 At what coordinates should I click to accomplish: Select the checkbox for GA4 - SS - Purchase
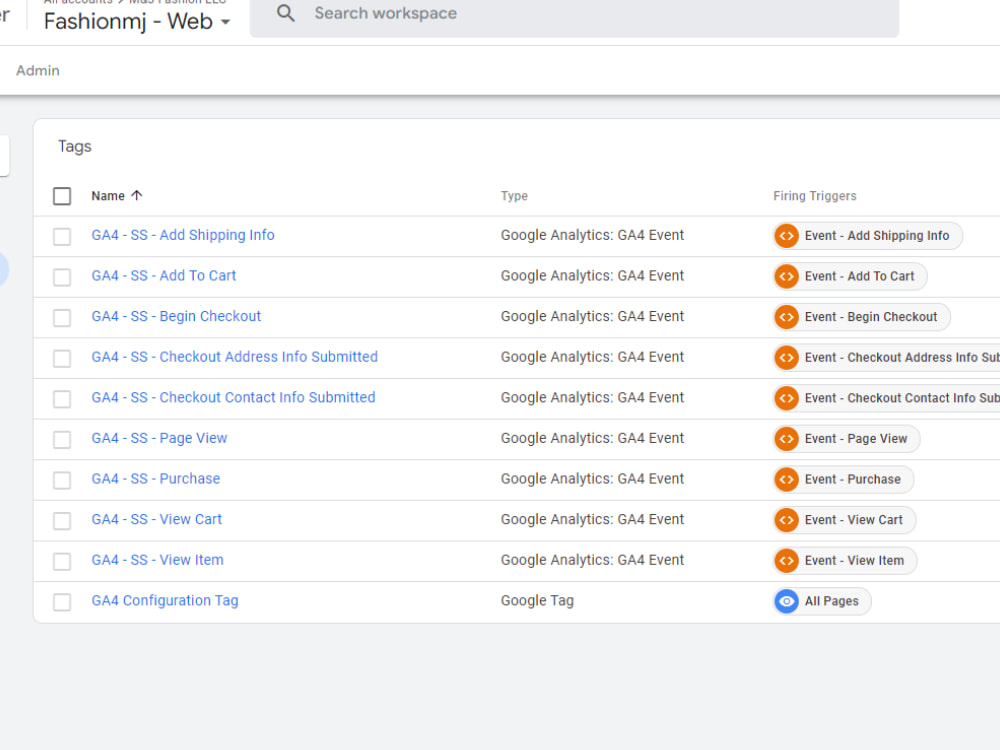(61, 479)
